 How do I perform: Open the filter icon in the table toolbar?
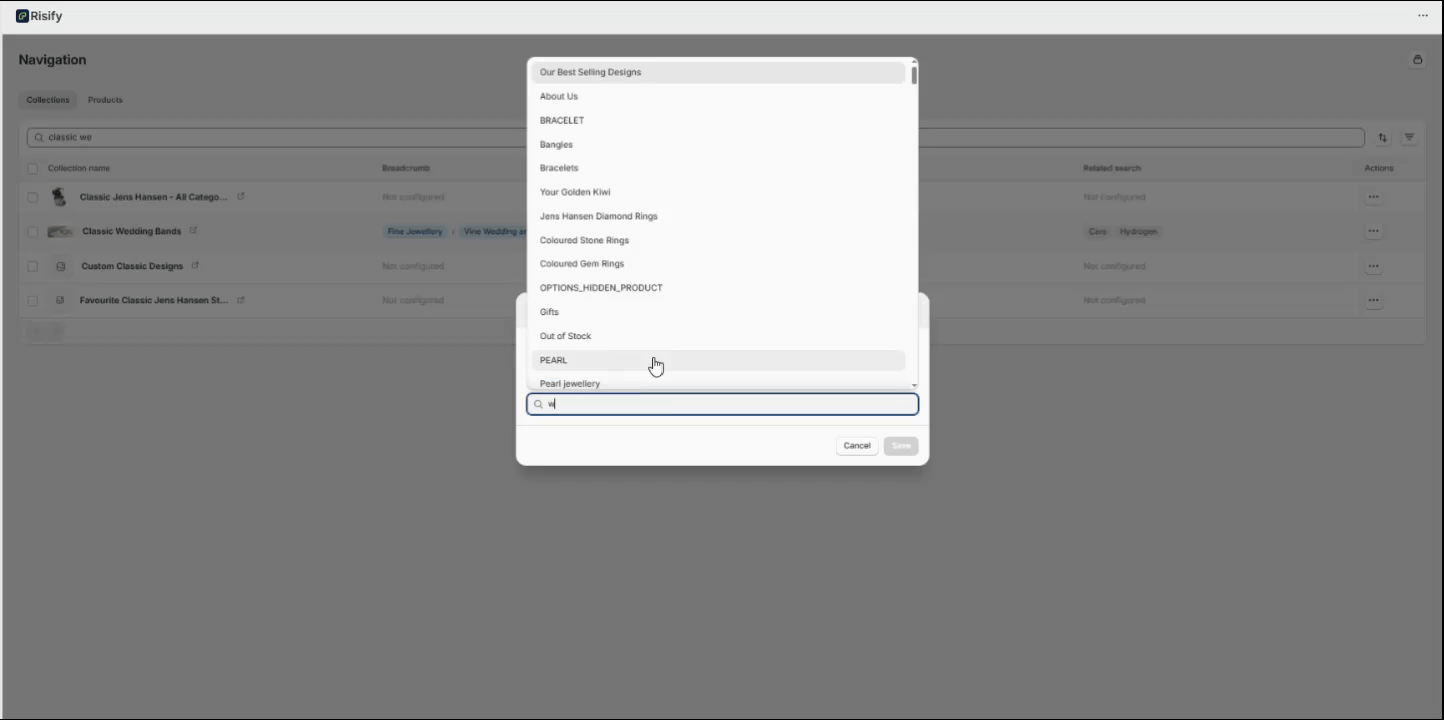point(1409,138)
